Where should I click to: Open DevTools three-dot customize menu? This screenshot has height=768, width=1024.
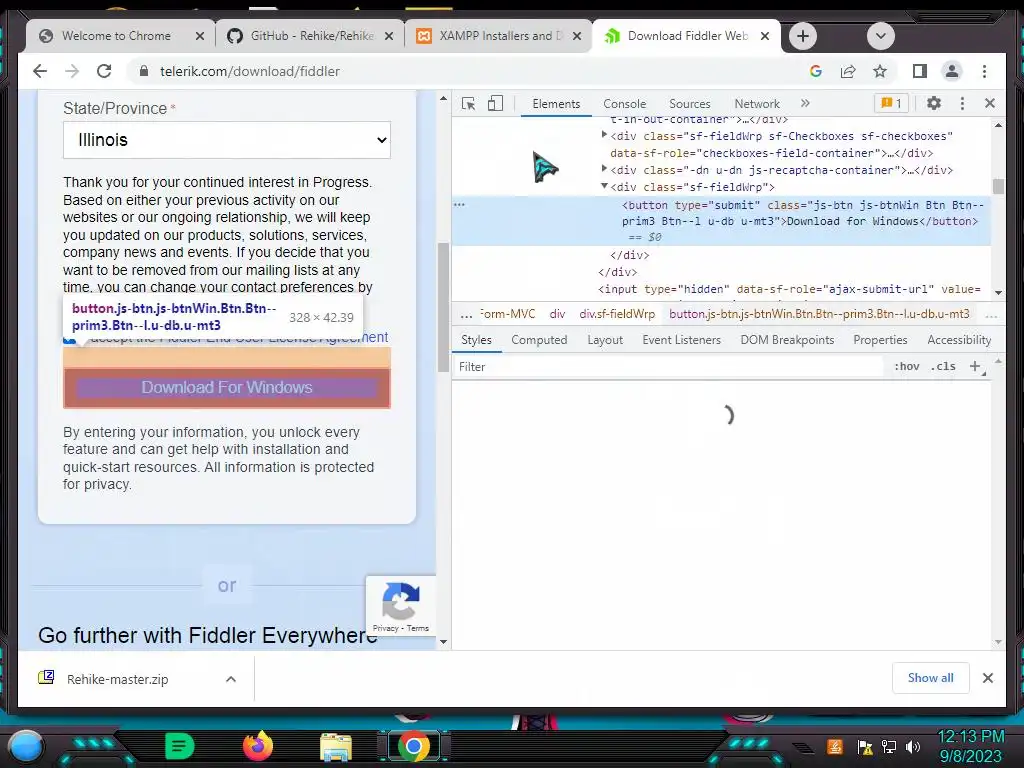point(962,103)
